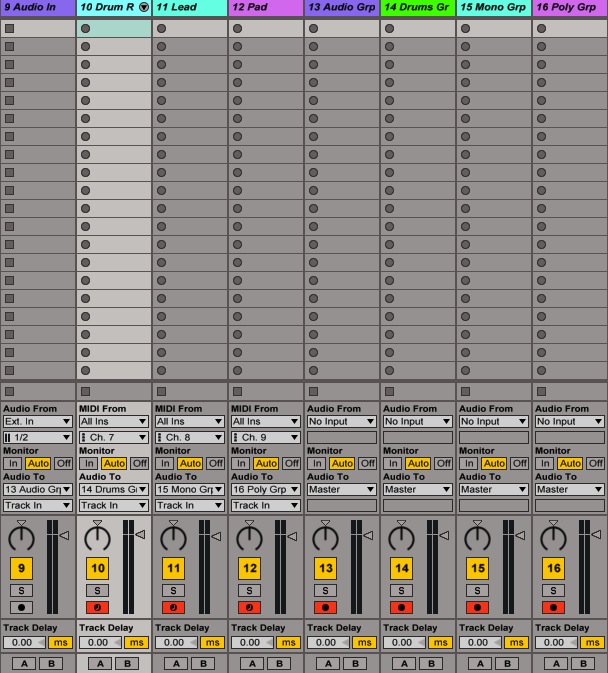Open 13 Audio Grp output dropdown on track 9

click(x=38, y=489)
